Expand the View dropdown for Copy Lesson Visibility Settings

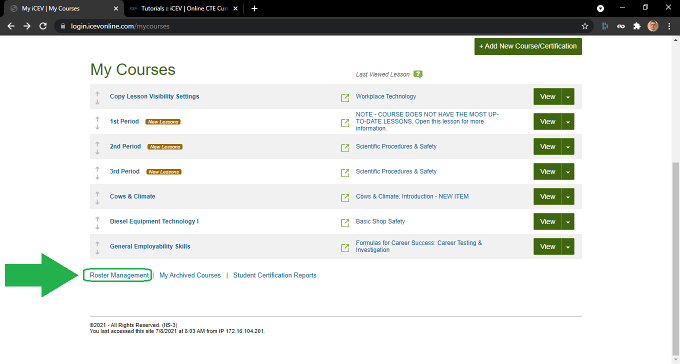coord(568,96)
